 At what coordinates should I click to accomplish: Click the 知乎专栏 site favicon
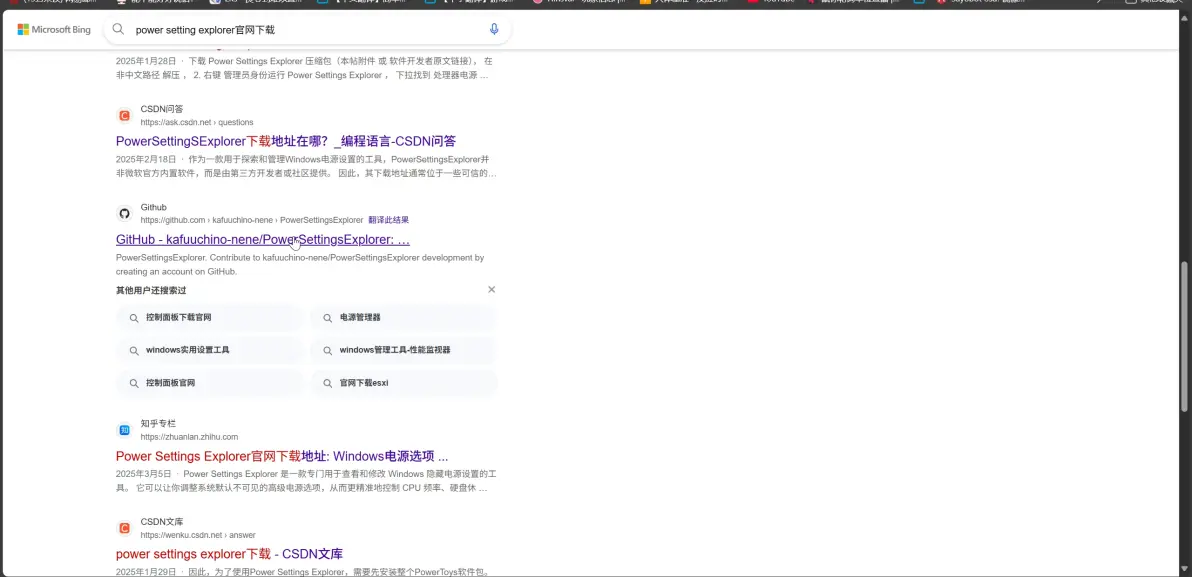[x=124, y=430]
